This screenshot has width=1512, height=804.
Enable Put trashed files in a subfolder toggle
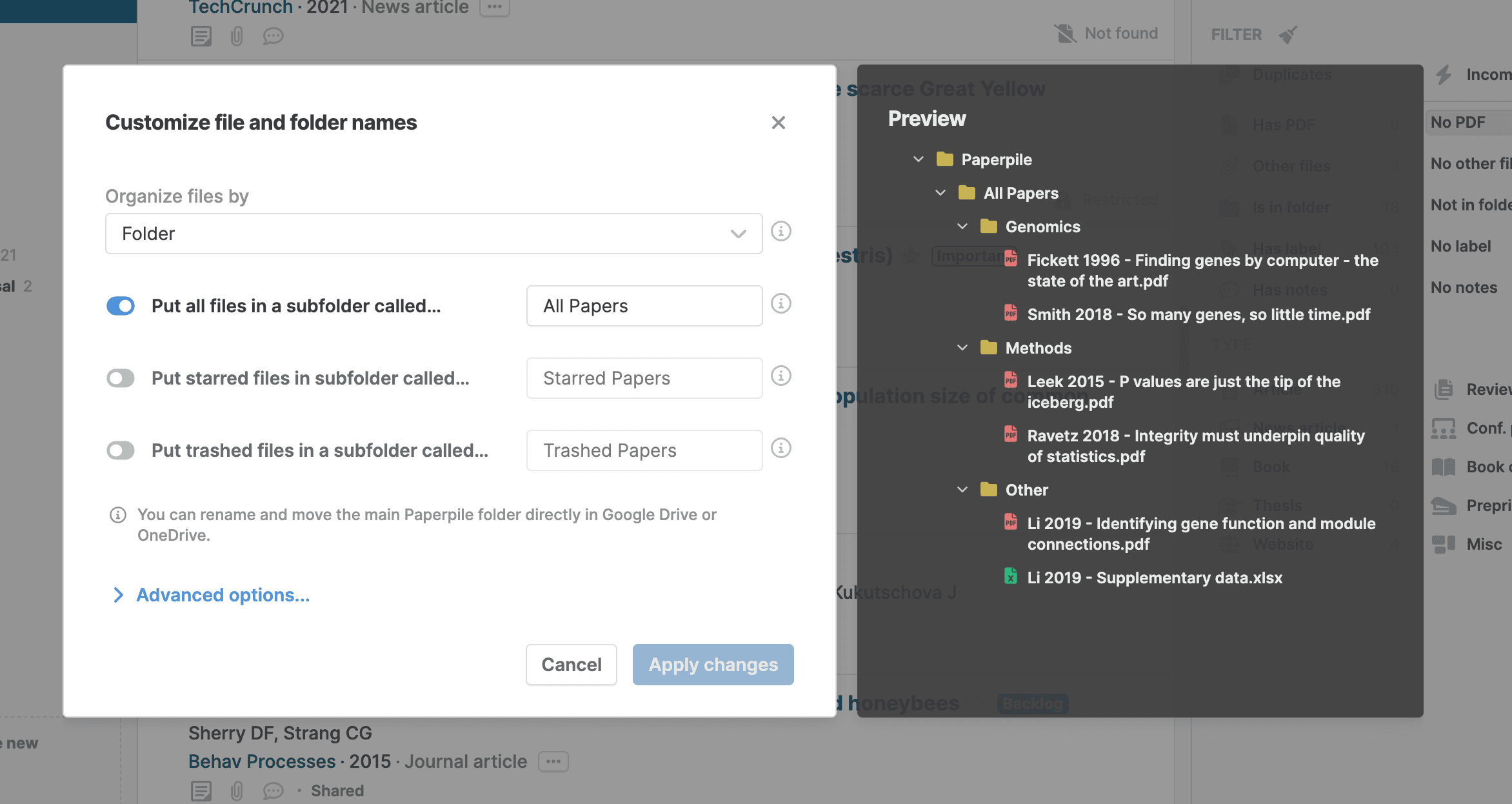point(121,450)
